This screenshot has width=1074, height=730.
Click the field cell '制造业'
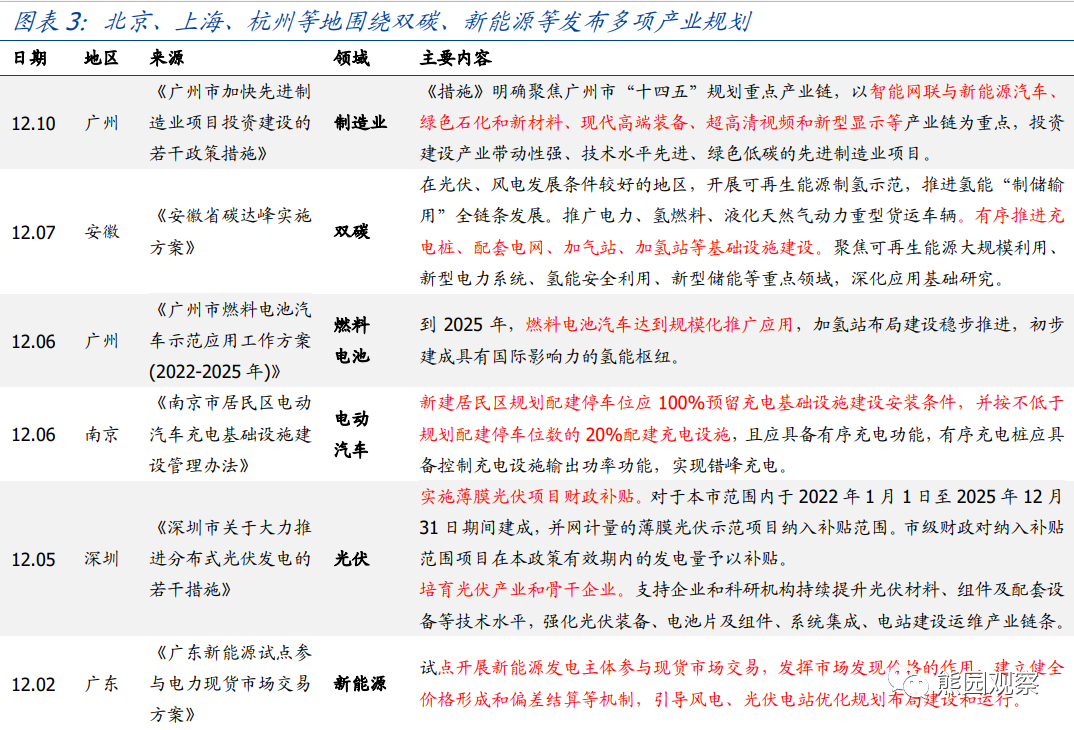coord(360,123)
